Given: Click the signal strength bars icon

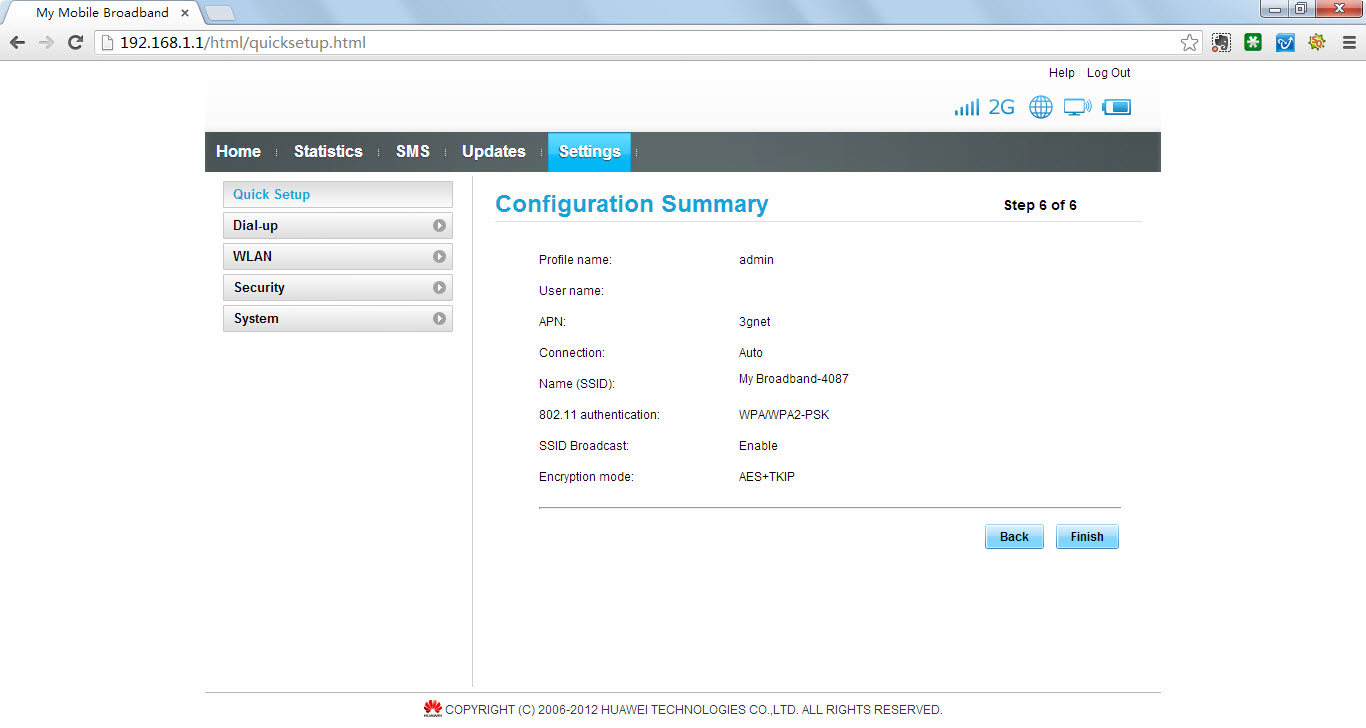Looking at the screenshot, I should coord(966,107).
